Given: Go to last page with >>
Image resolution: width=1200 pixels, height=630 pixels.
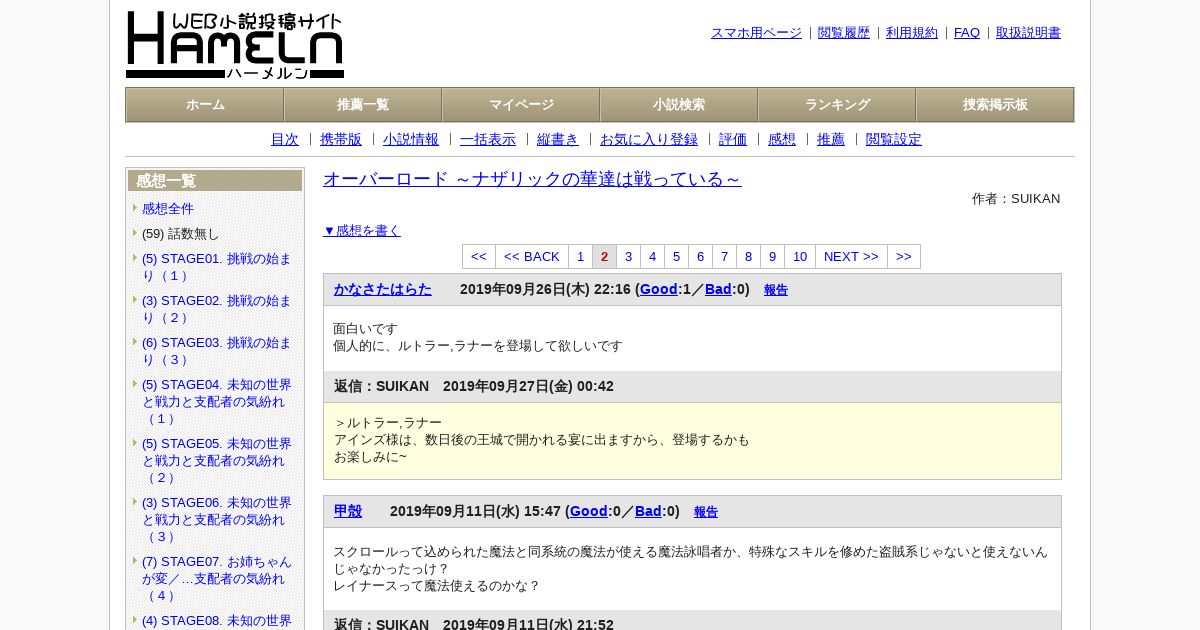Looking at the screenshot, I should tap(904, 257).
